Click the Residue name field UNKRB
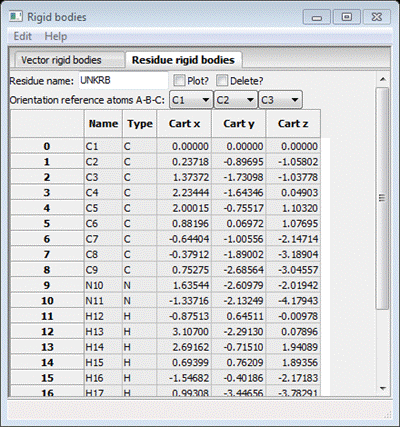The height and width of the screenshot is (427, 400). click(x=123, y=81)
